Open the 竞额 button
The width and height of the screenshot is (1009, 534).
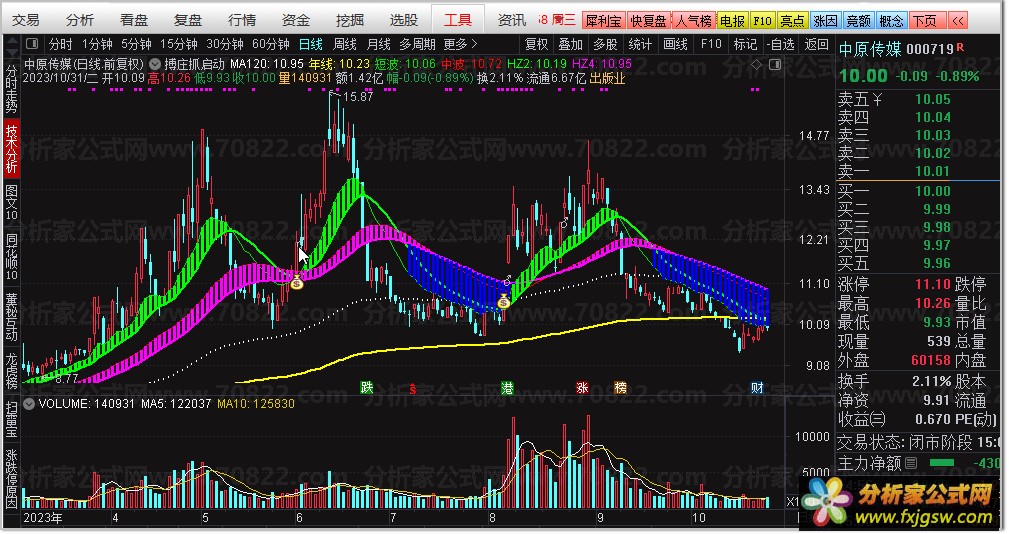coord(859,21)
